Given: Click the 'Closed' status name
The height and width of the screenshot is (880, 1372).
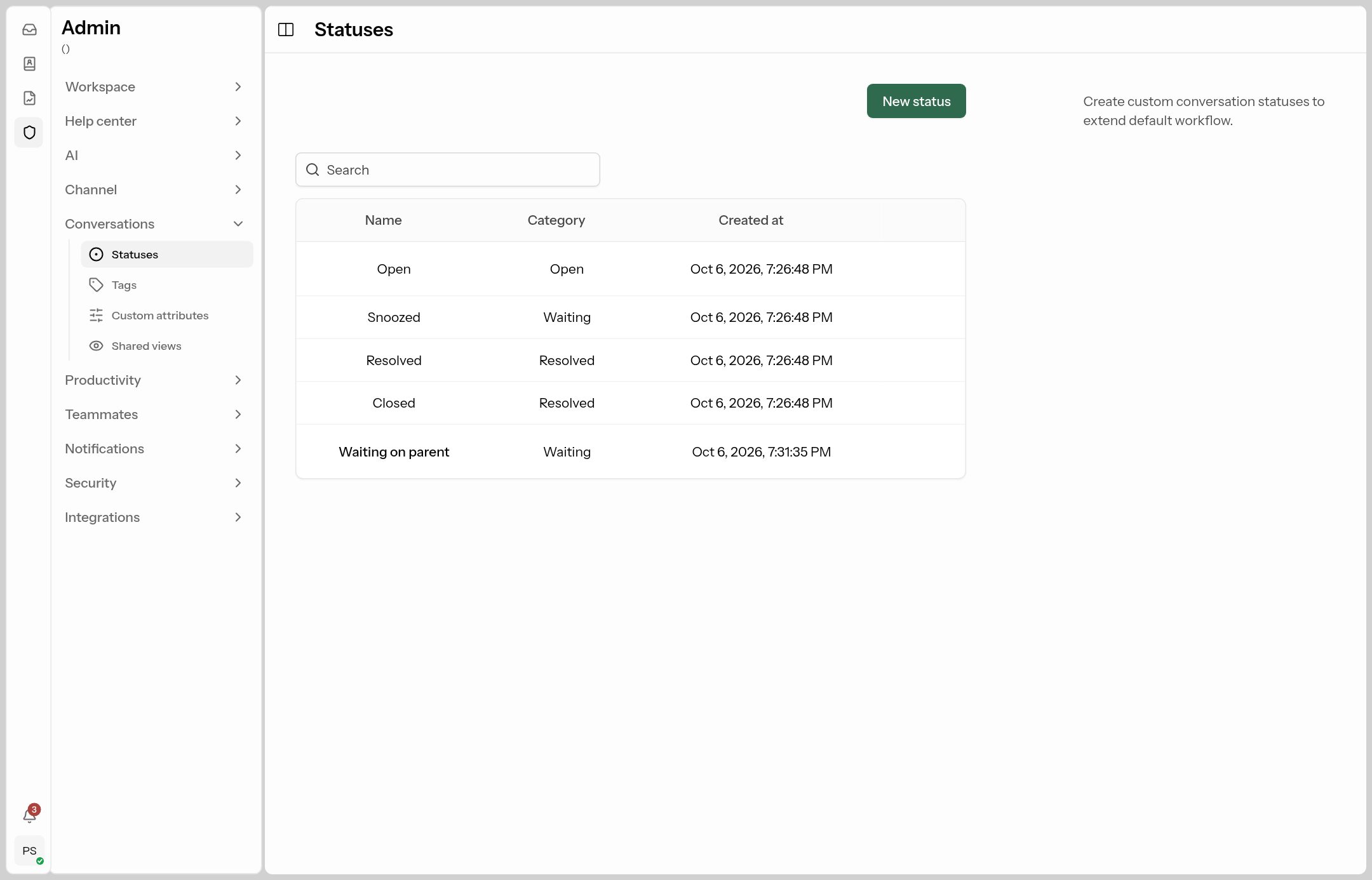Looking at the screenshot, I should (x=394, y=403).
